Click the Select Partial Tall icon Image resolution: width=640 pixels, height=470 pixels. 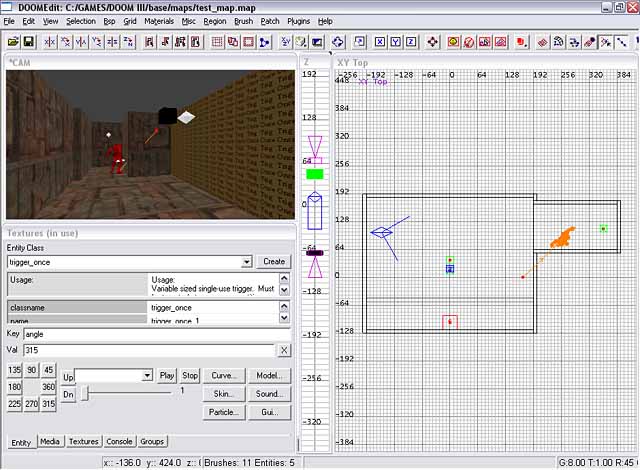pyautogui.click(x=180, y=42)
